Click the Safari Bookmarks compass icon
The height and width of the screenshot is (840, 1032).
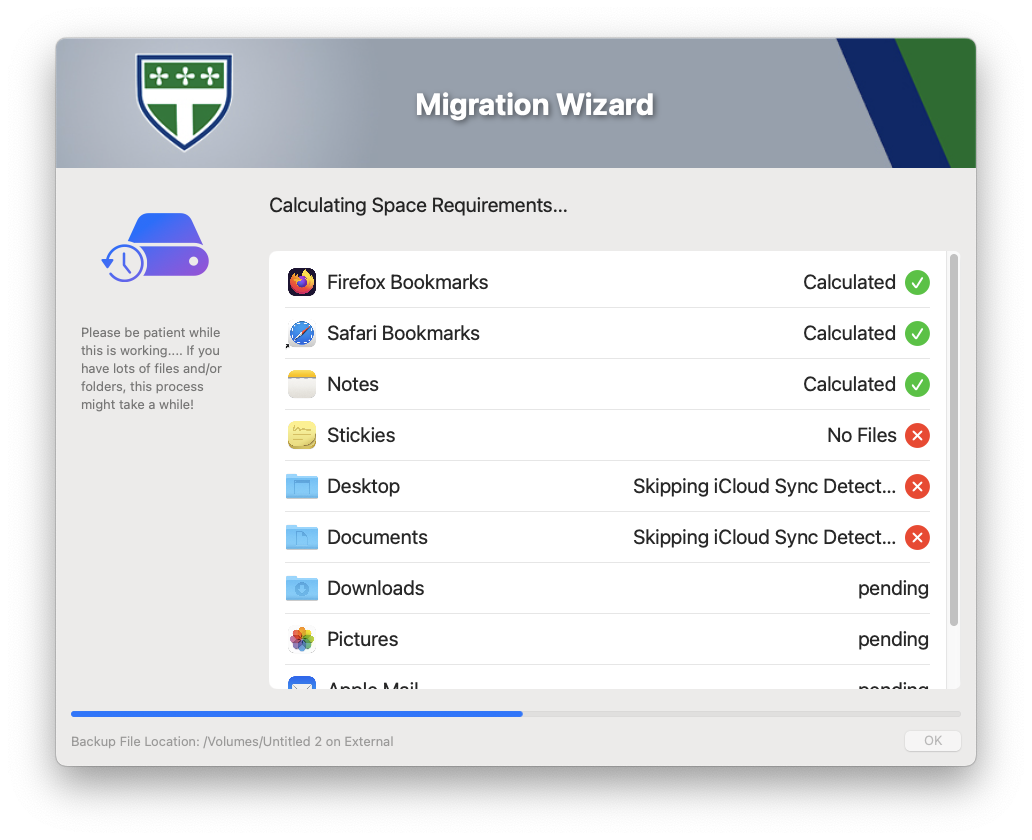click(302, 334)
